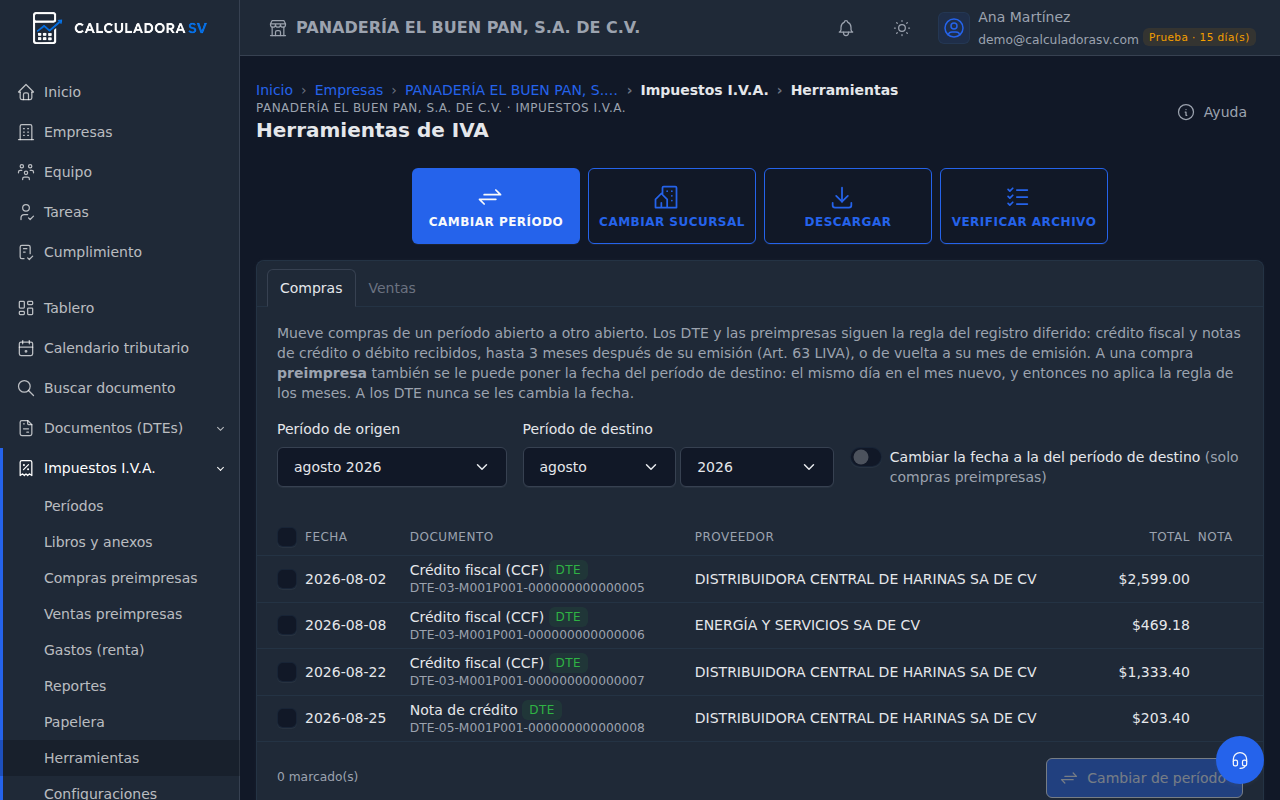Click the Cumplimiento document icon in sidebar
The height and width of the screenshot is (800, 1280).
[27, 252]
